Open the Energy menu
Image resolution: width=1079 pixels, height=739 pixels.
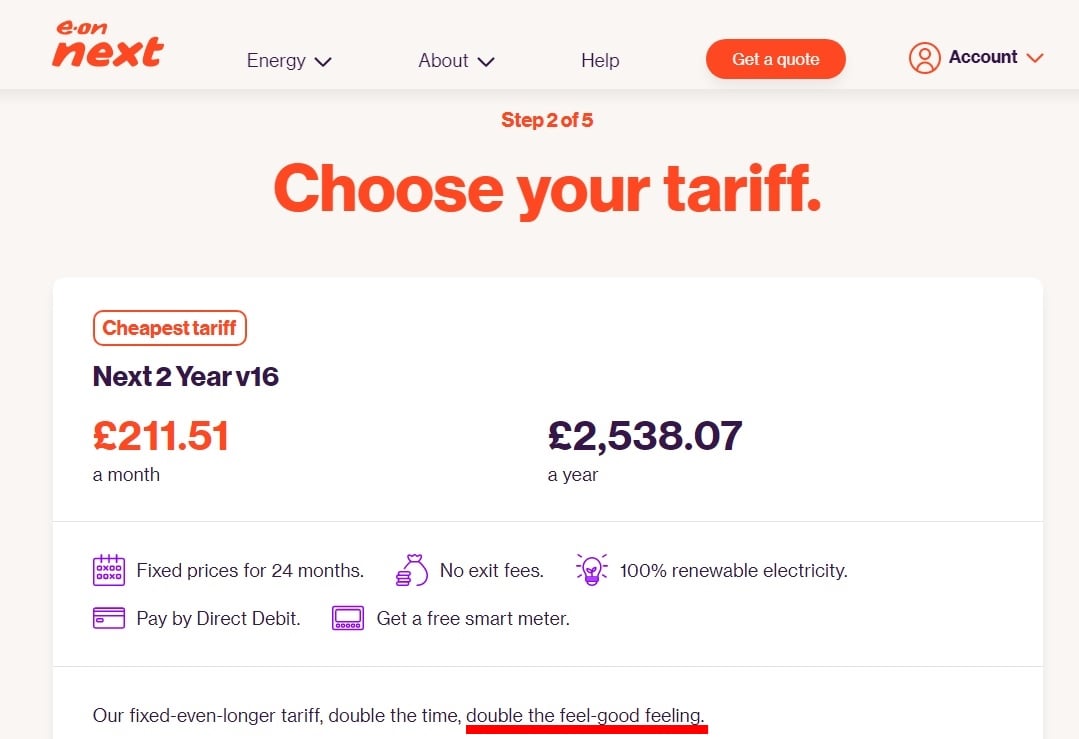(276, 61)
